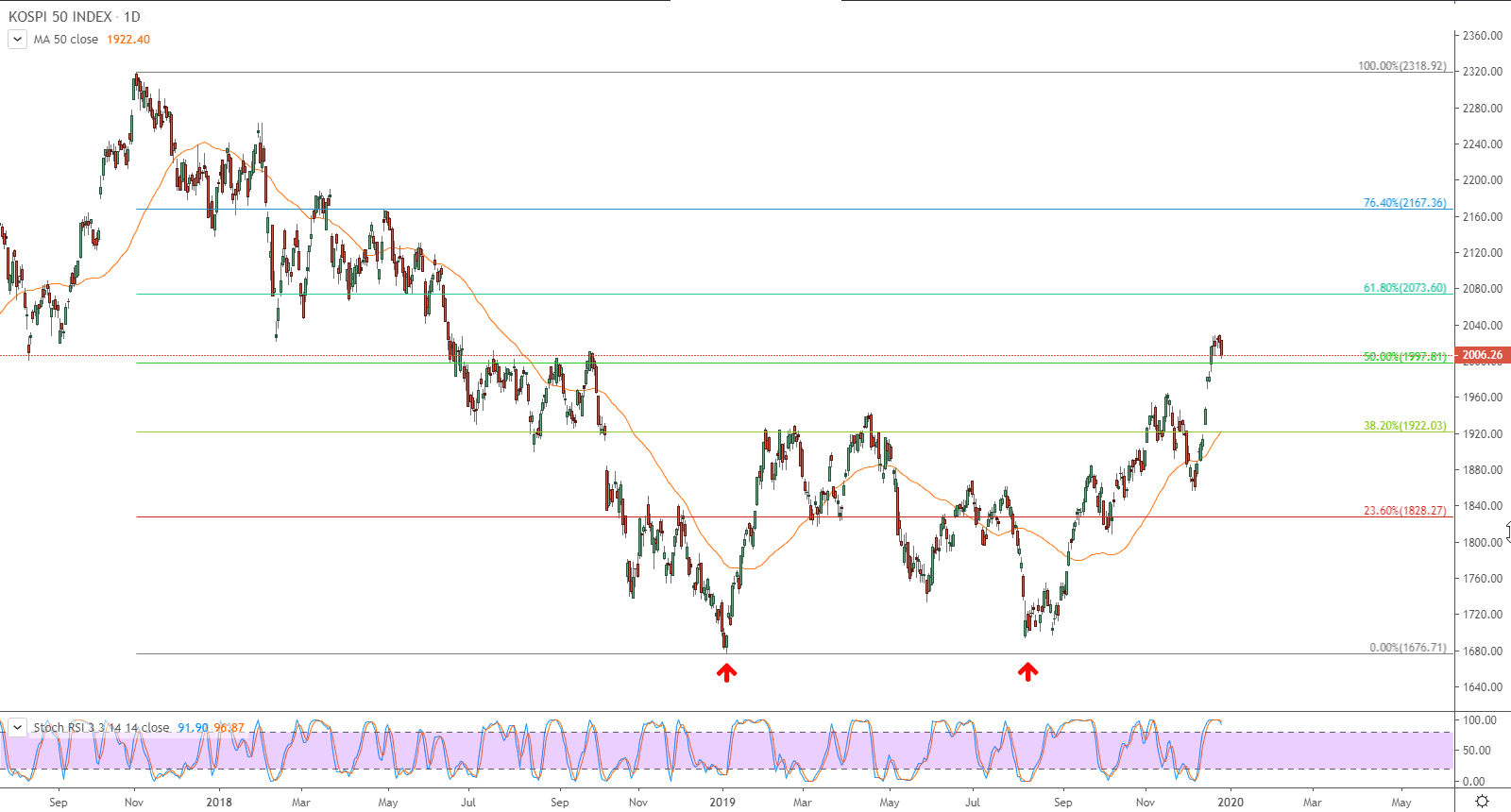The width and height of the screenshot is (1511, 812).
Task: Click the MA value 1922.40
Action: [128, 40]
